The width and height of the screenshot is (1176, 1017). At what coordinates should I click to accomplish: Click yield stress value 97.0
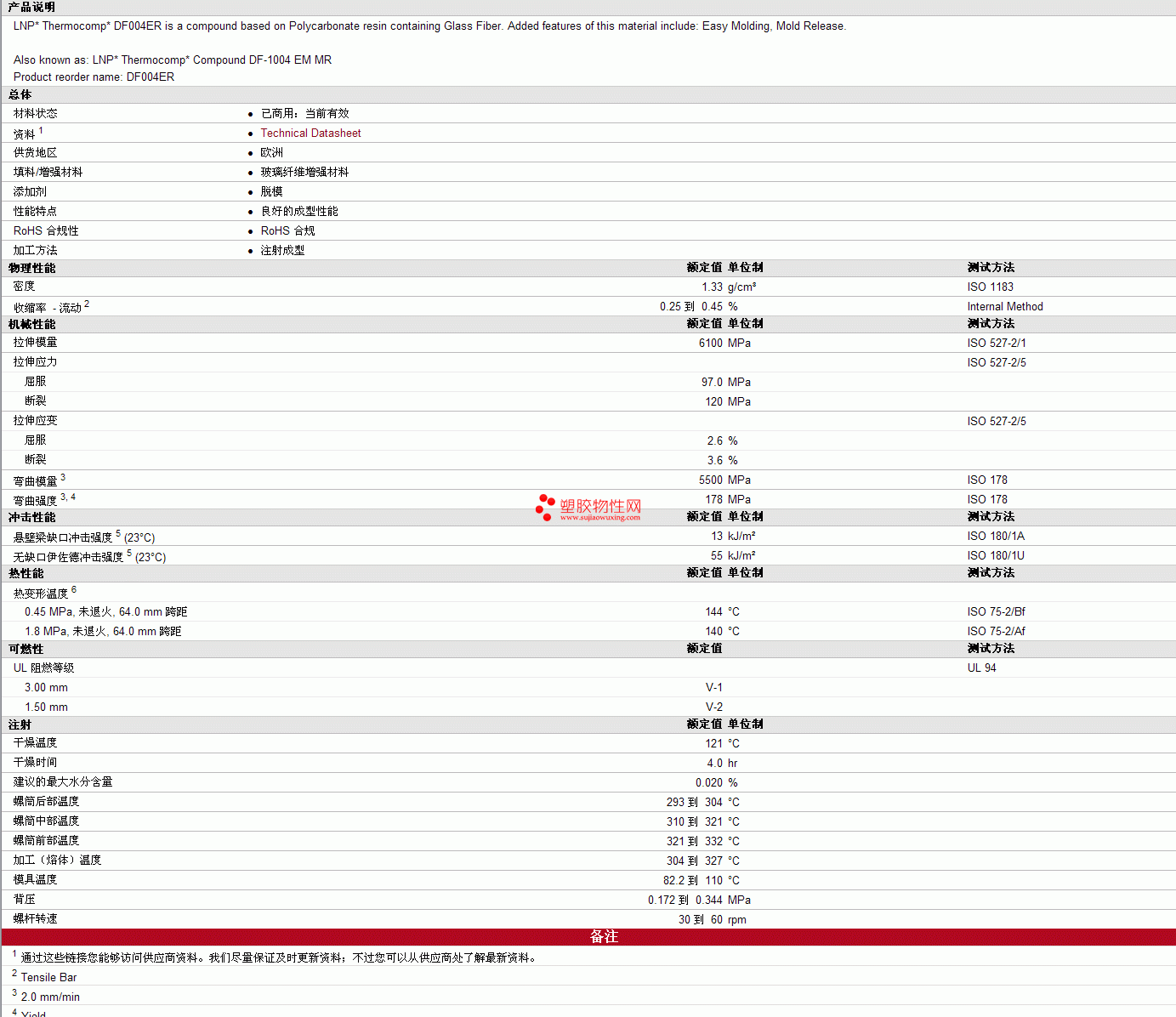(x=712, y=383)
